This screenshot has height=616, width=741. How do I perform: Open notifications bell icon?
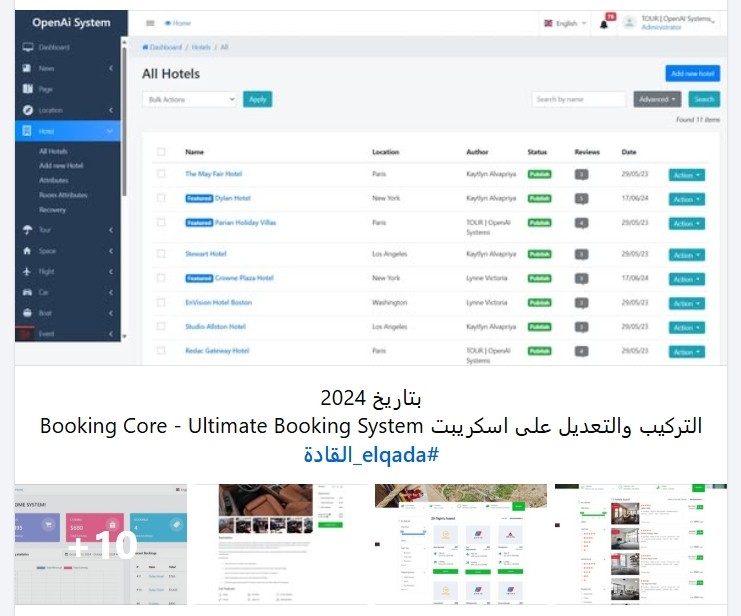pyautogui.click(x=604, y=25)
